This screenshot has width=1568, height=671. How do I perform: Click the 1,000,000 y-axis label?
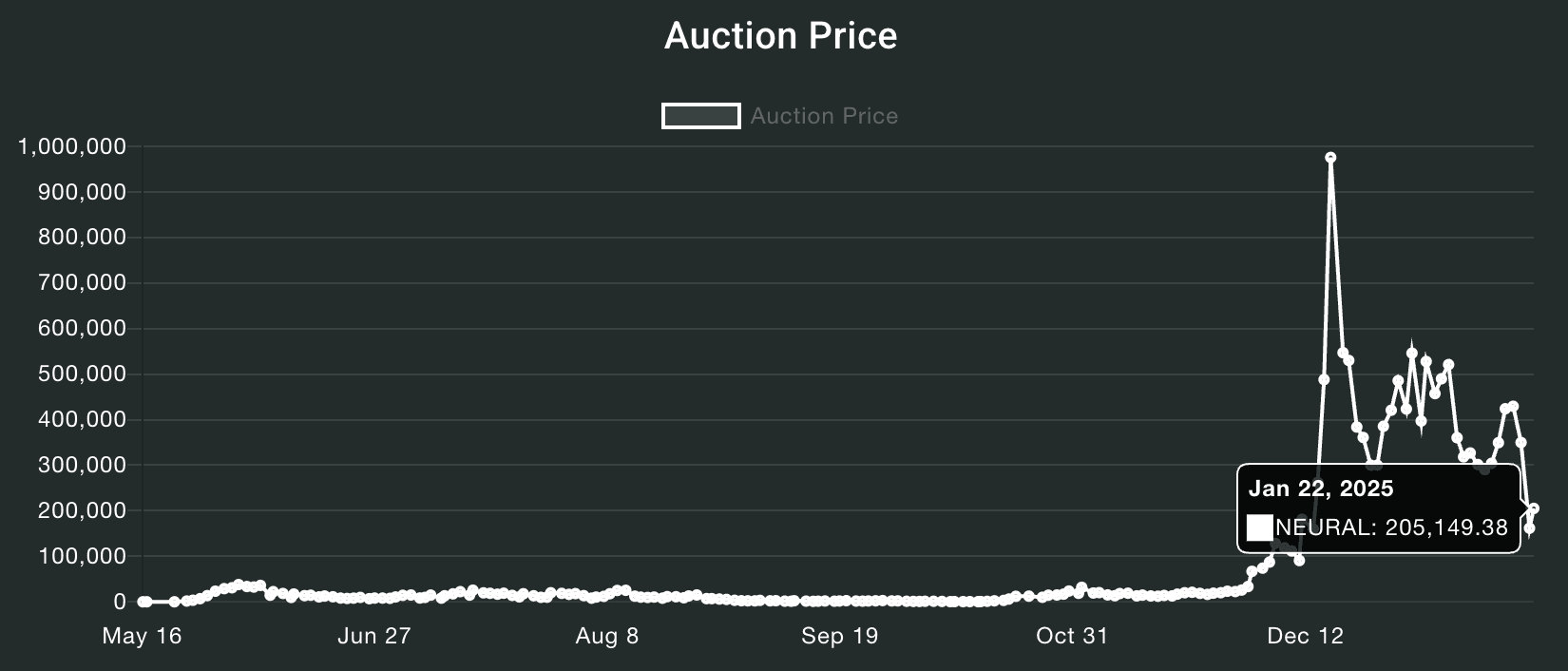(x=72, y=146)
